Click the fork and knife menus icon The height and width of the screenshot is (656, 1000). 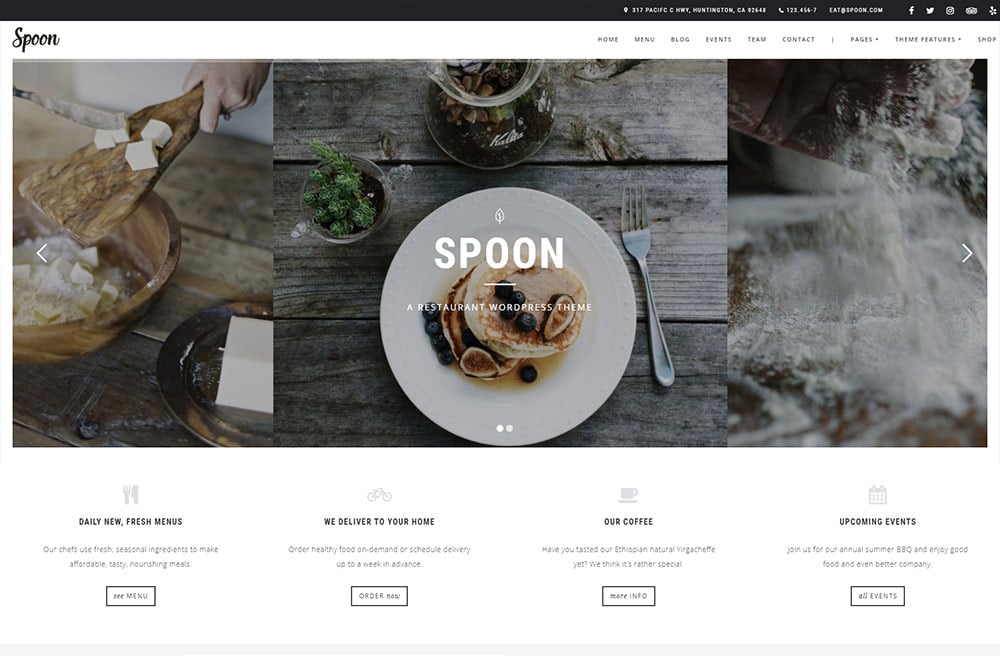(x=131, y=495)
